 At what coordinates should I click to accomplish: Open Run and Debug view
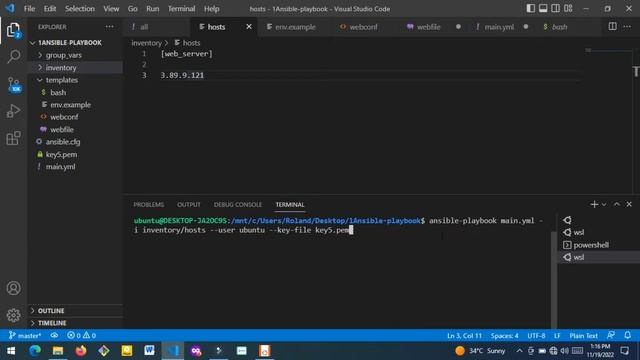(x=13, y=111)
